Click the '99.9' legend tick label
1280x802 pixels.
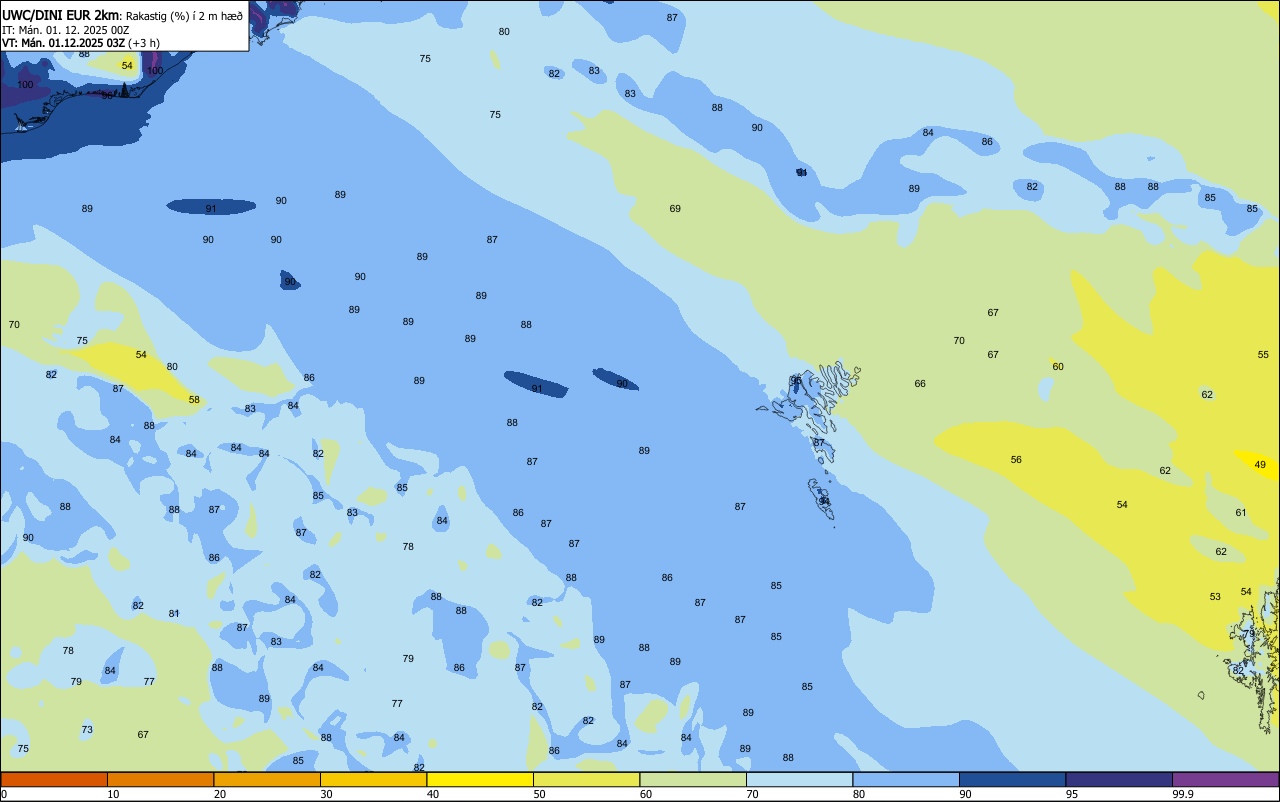click(x=1184, y=794)
